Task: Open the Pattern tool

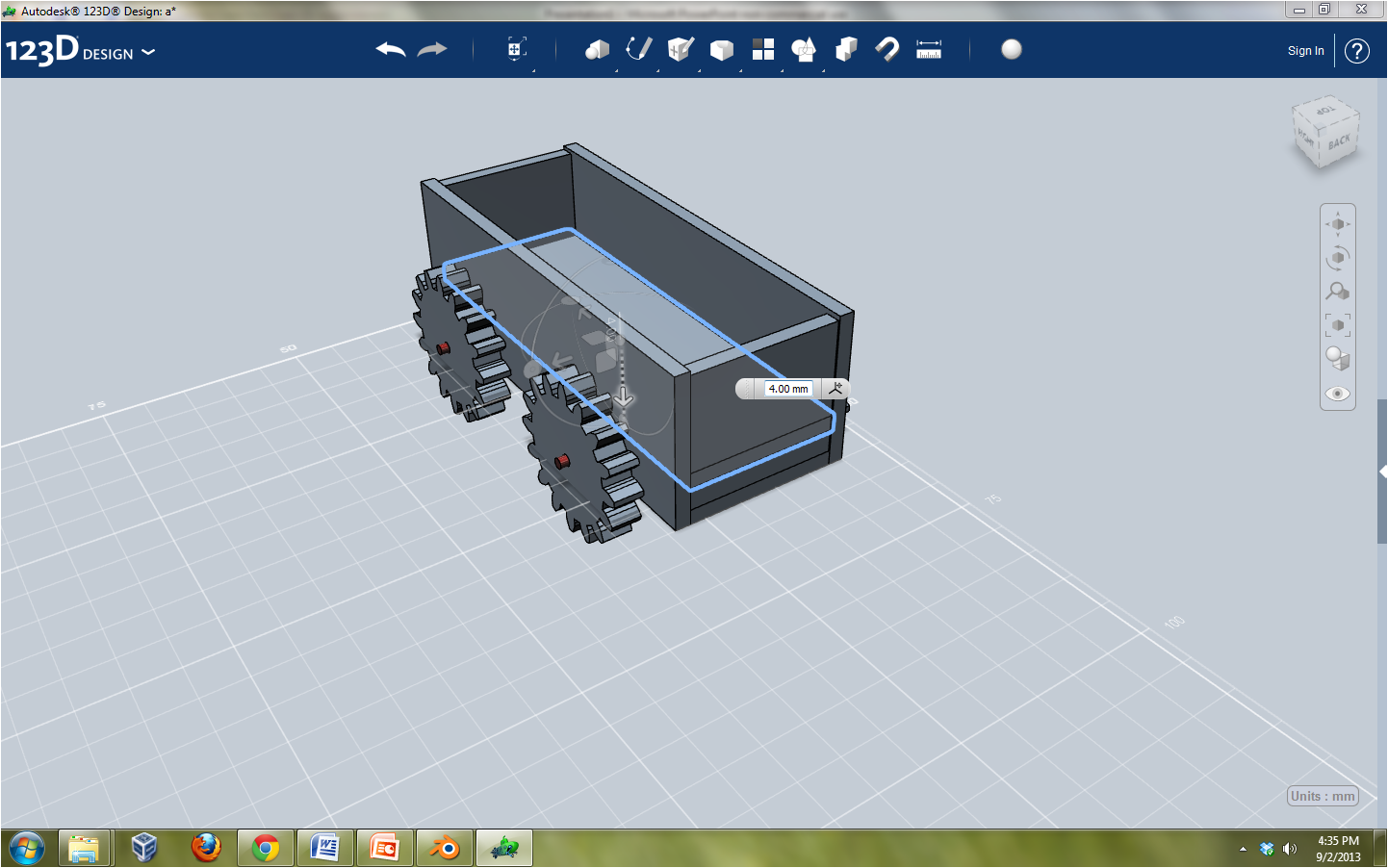Action: click(x=763, y=49)
